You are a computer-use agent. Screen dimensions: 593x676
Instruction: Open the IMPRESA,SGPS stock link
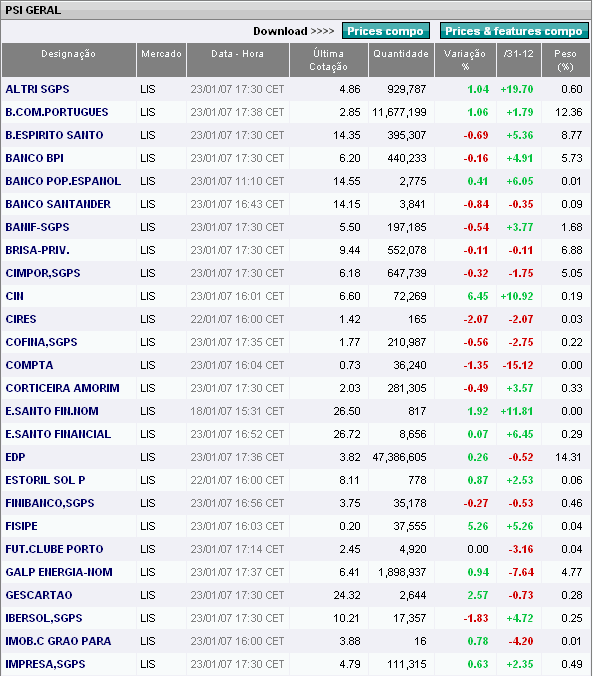point(45,664)
